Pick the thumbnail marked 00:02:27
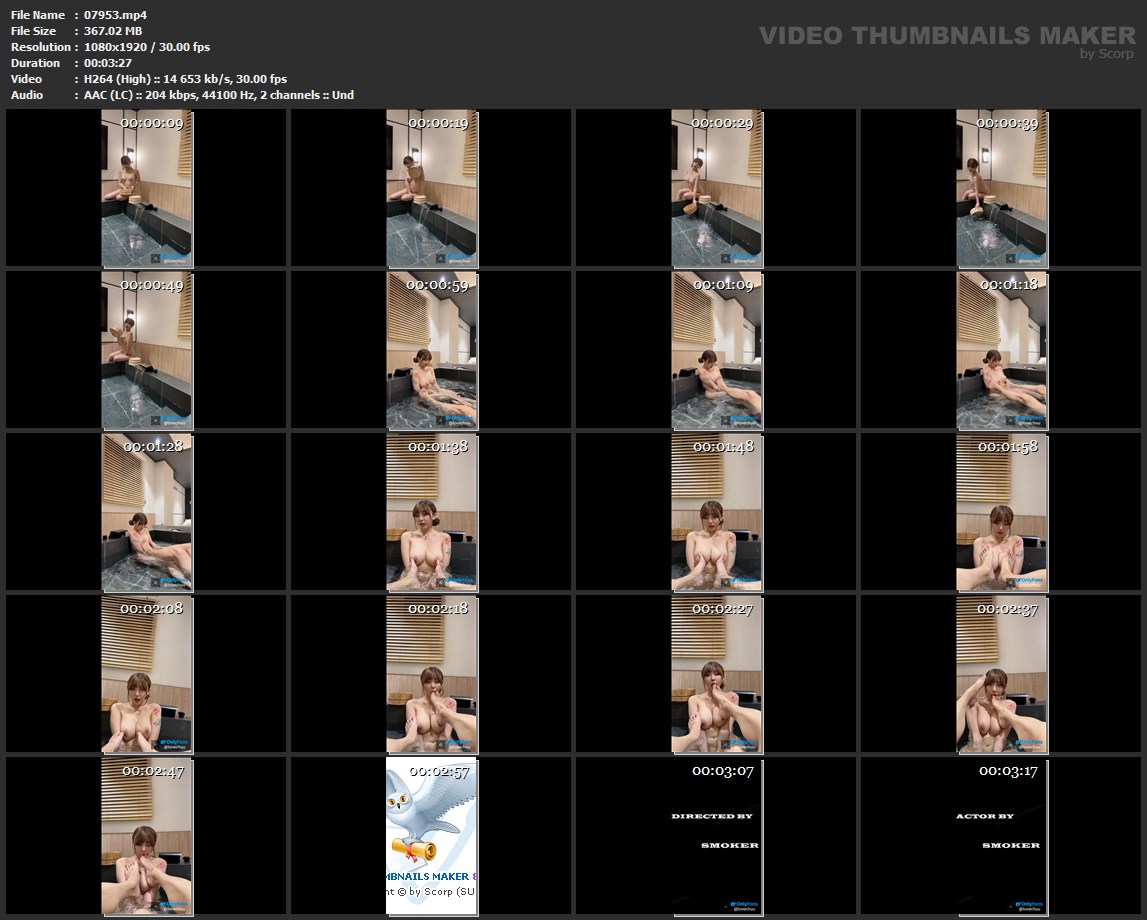The image size is (1147, 920). point(717,674)
